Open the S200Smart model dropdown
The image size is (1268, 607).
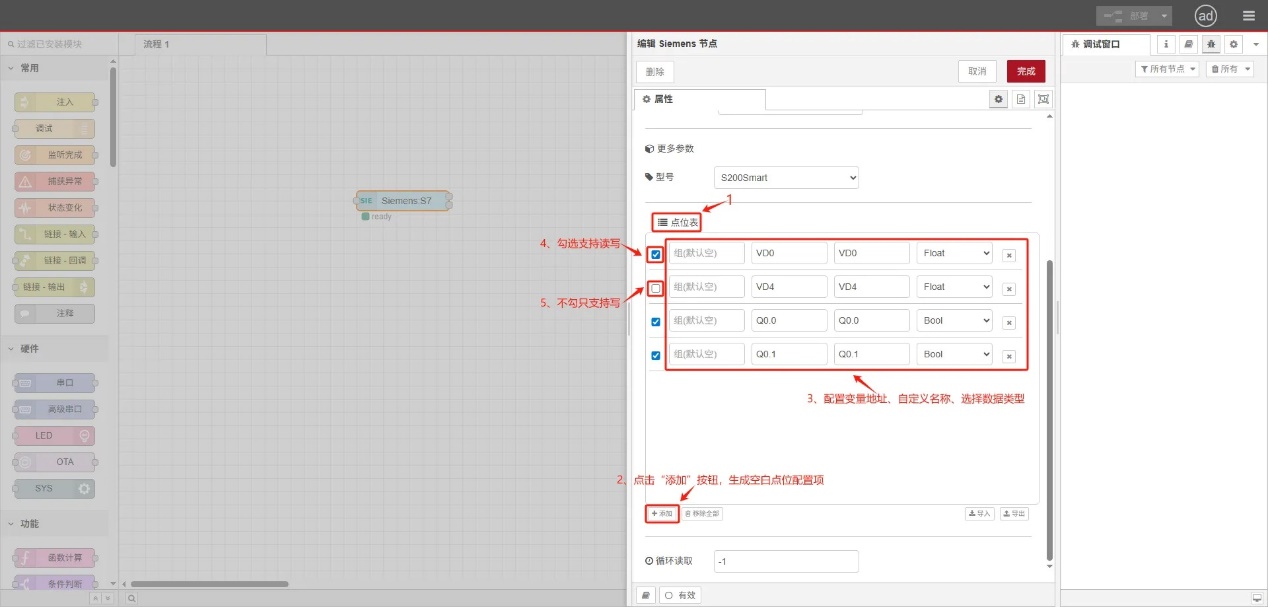pos(788,178)
